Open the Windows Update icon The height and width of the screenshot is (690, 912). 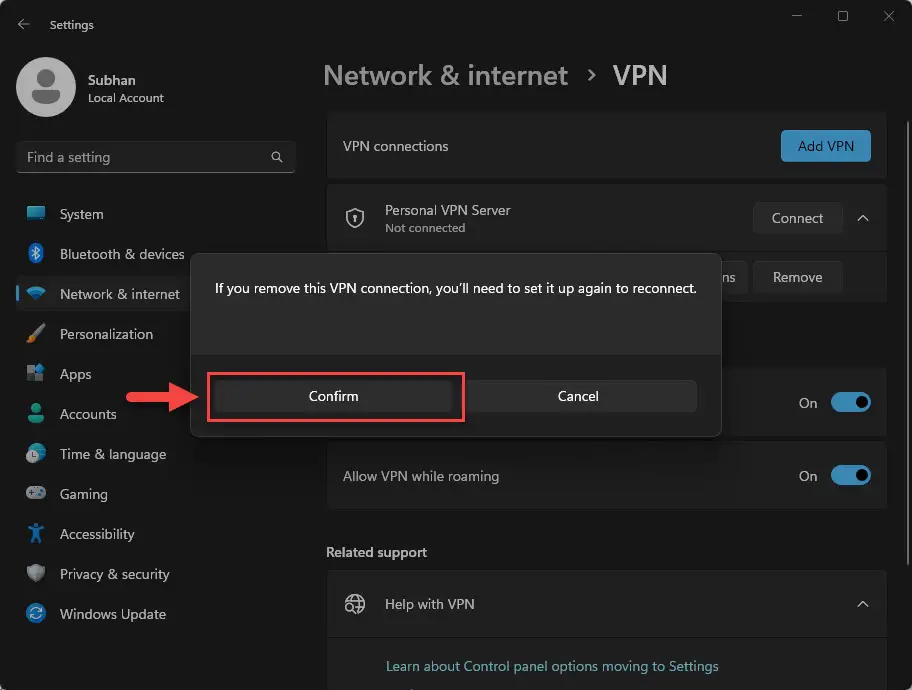tap(36, 614)
